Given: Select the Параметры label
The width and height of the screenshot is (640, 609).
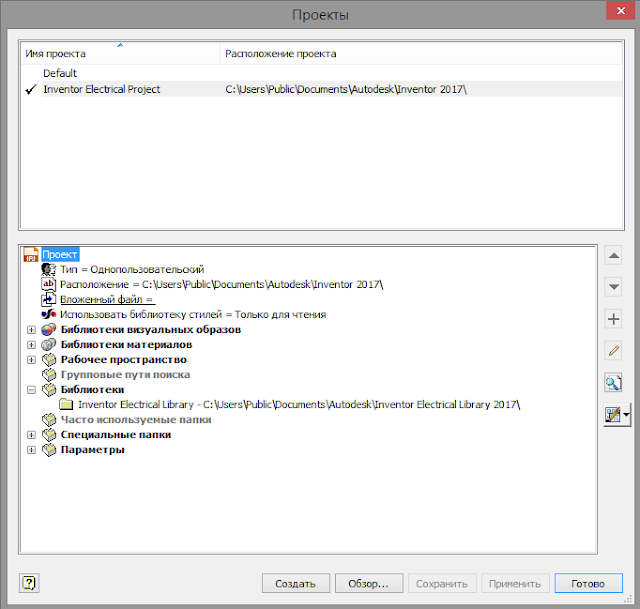Looking at the screenshot, I should [x=93, y=450].
